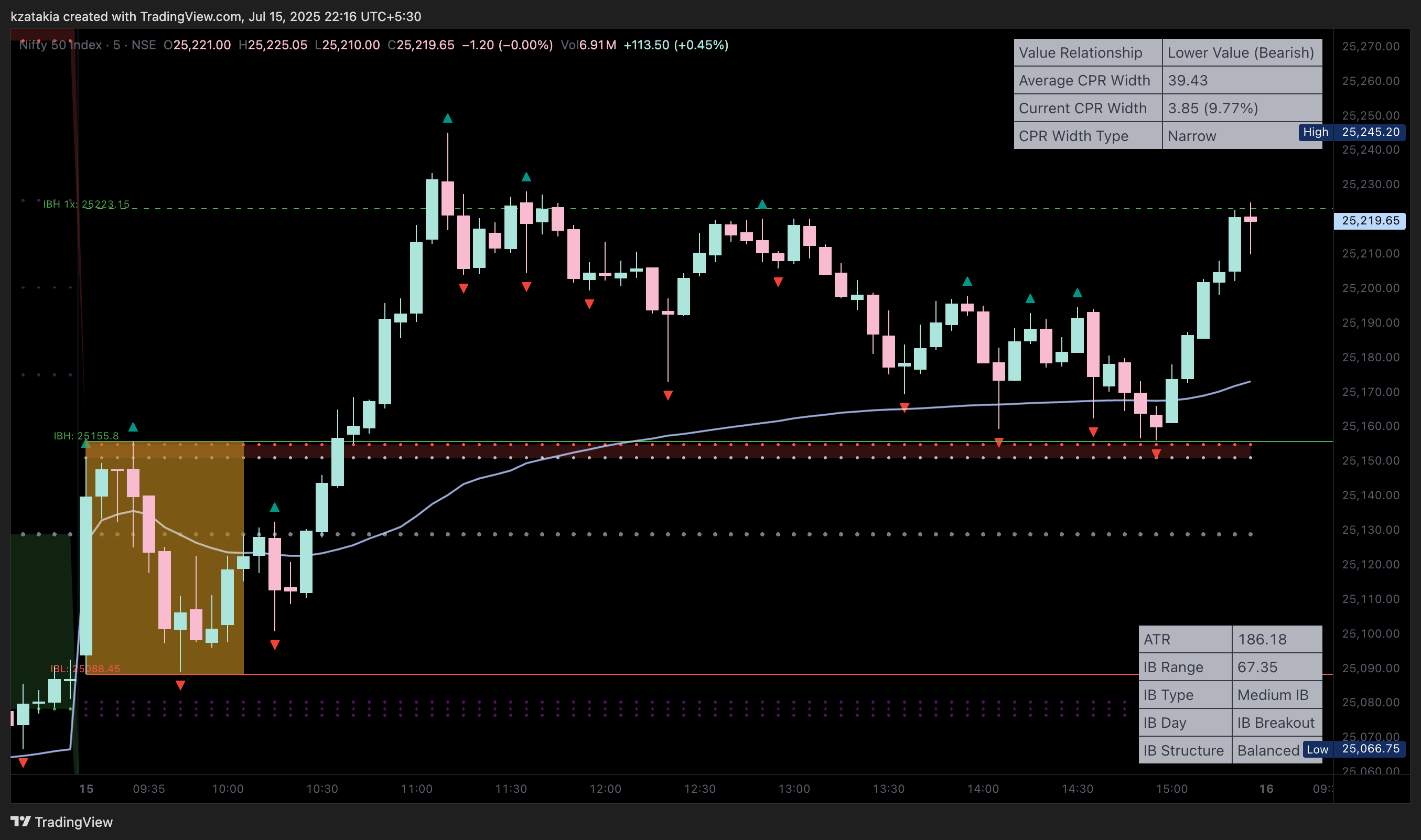Image resolution: width=1421 pixels, height=840 pixels.
Task: Click the low value L25,210.00
Action: (347, 45)
